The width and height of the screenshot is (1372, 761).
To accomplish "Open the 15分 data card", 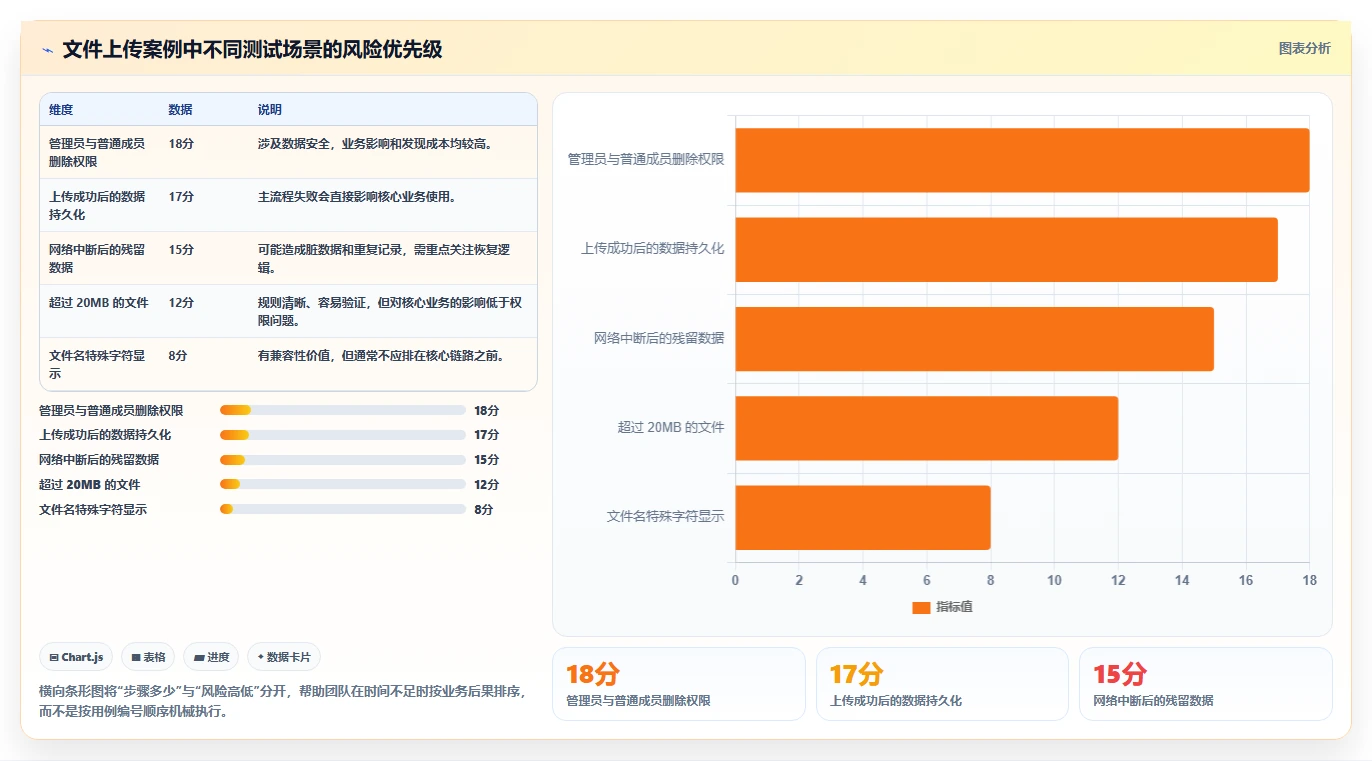I will (x=1205, y=684).
